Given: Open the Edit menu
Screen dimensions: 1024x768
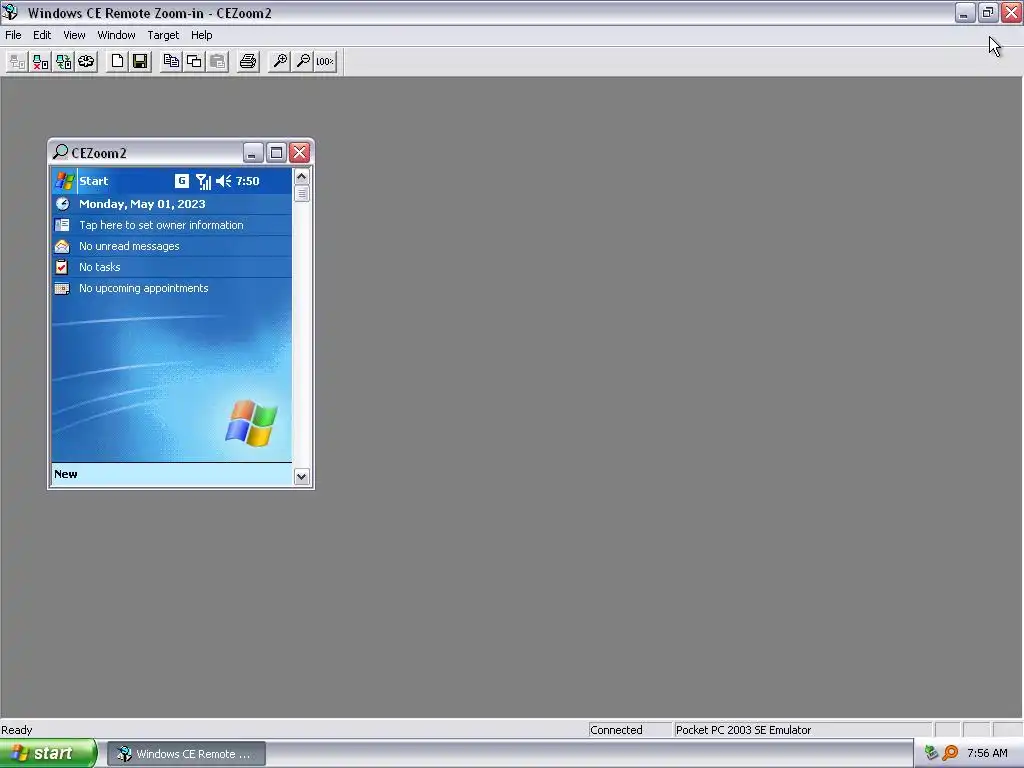Looking at the screenshot, I should coord(42,35).
